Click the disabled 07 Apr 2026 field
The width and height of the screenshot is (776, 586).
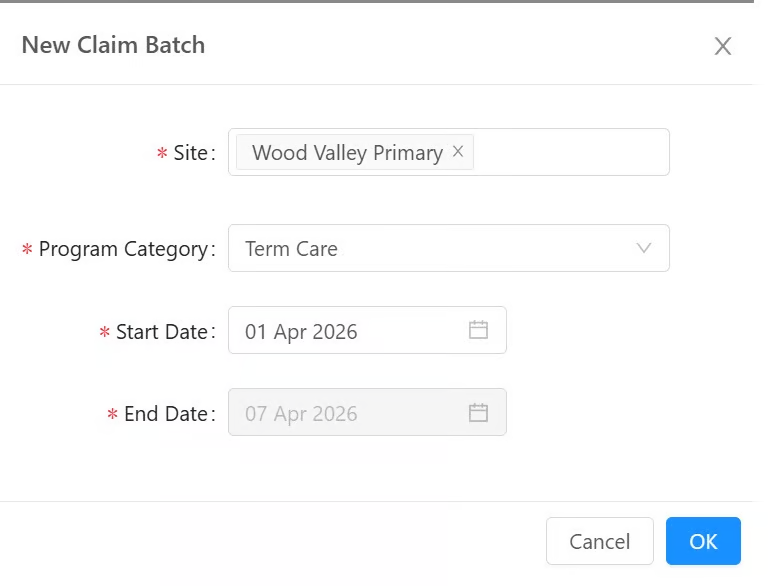[x=340, y=413]
